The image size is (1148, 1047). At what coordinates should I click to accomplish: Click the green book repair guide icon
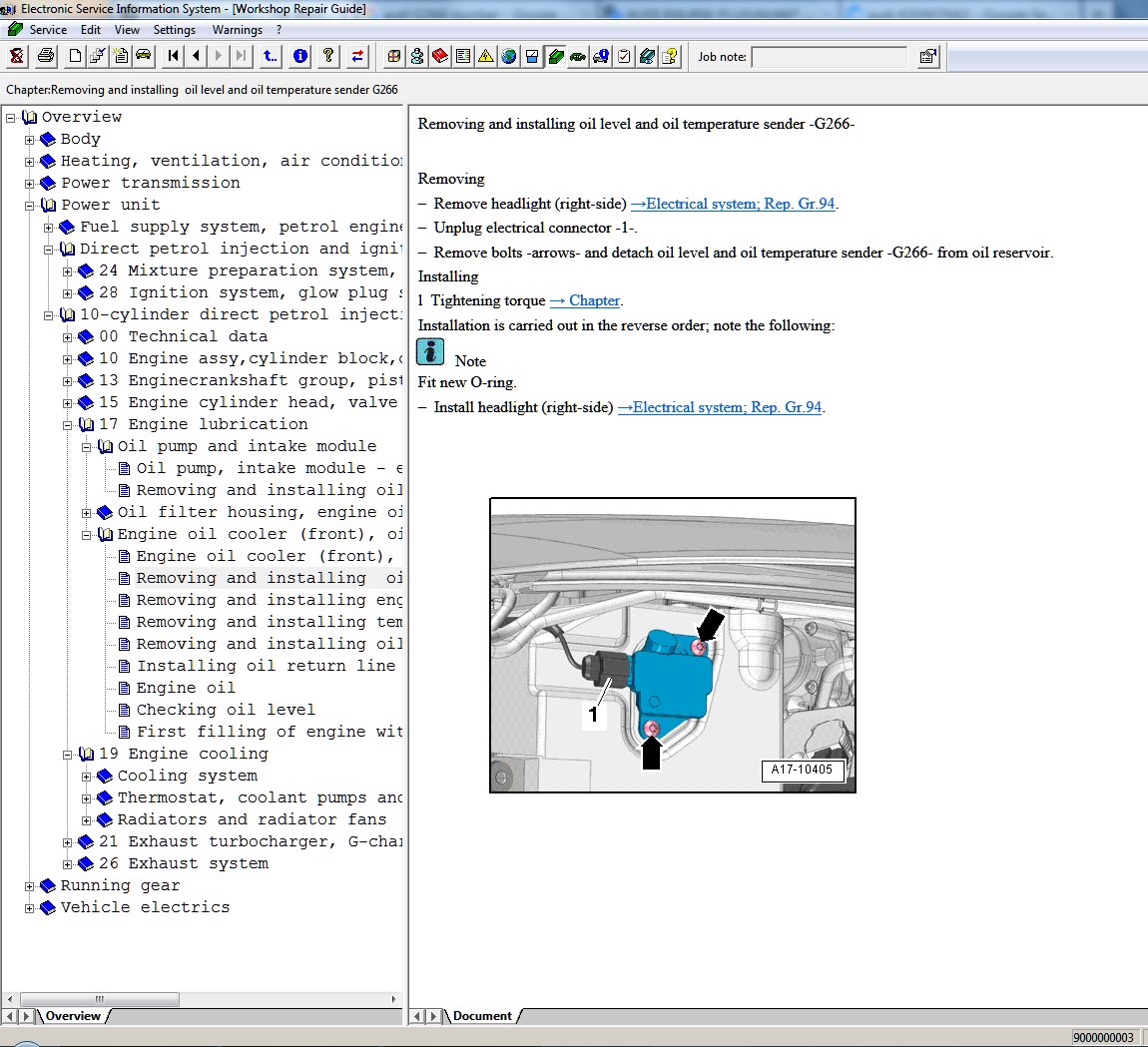pyautogui.click(x=555, y=56)
